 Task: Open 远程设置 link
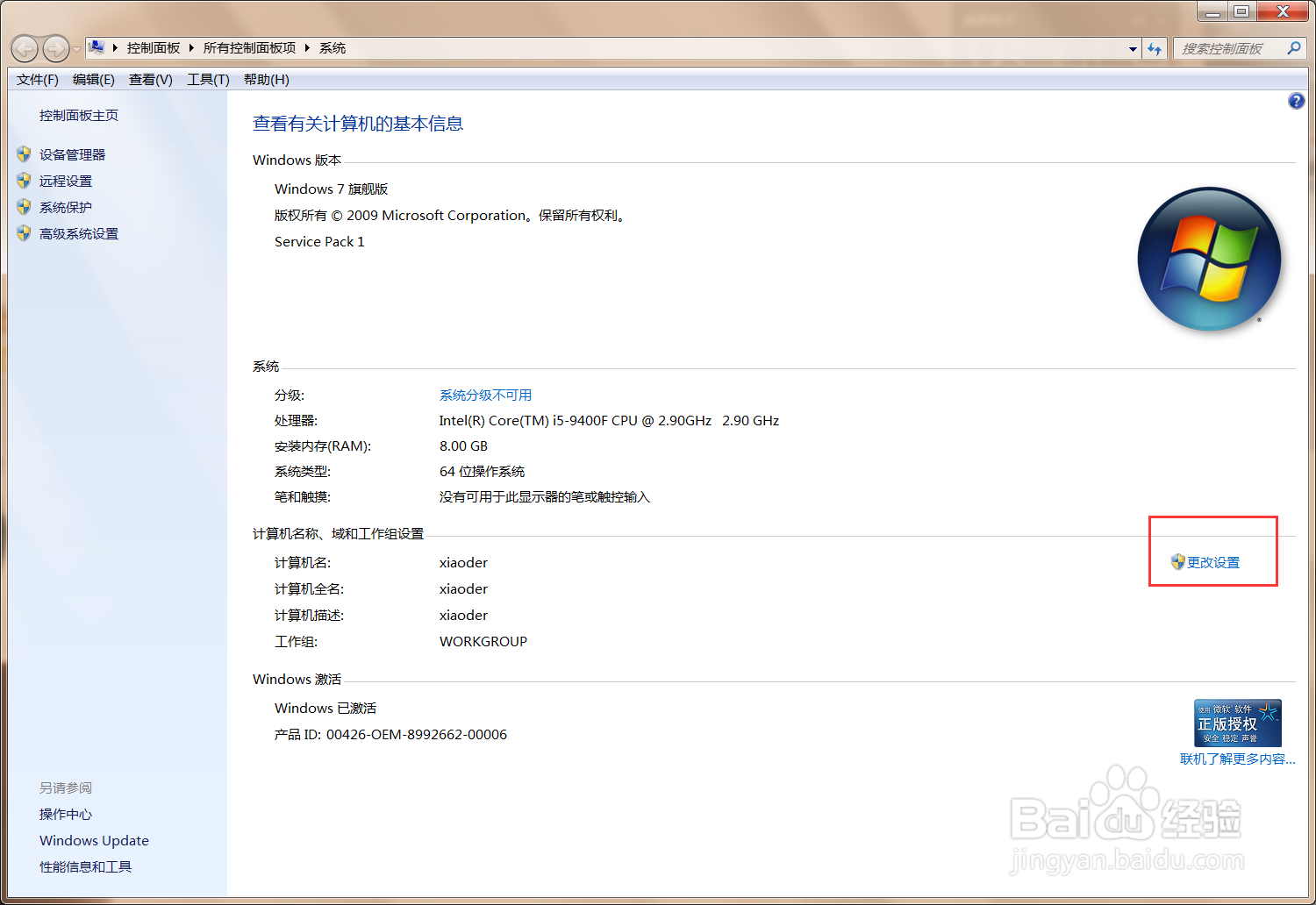click(x=66, y=182)
